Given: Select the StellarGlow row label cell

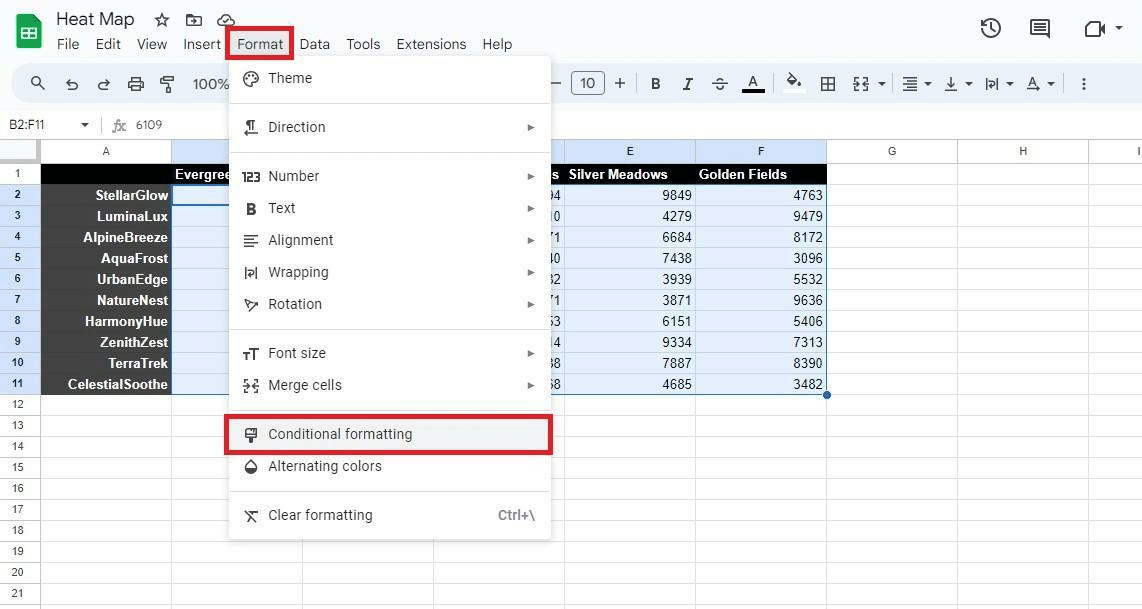Looking at the screenshot, I should pos(106,195).
